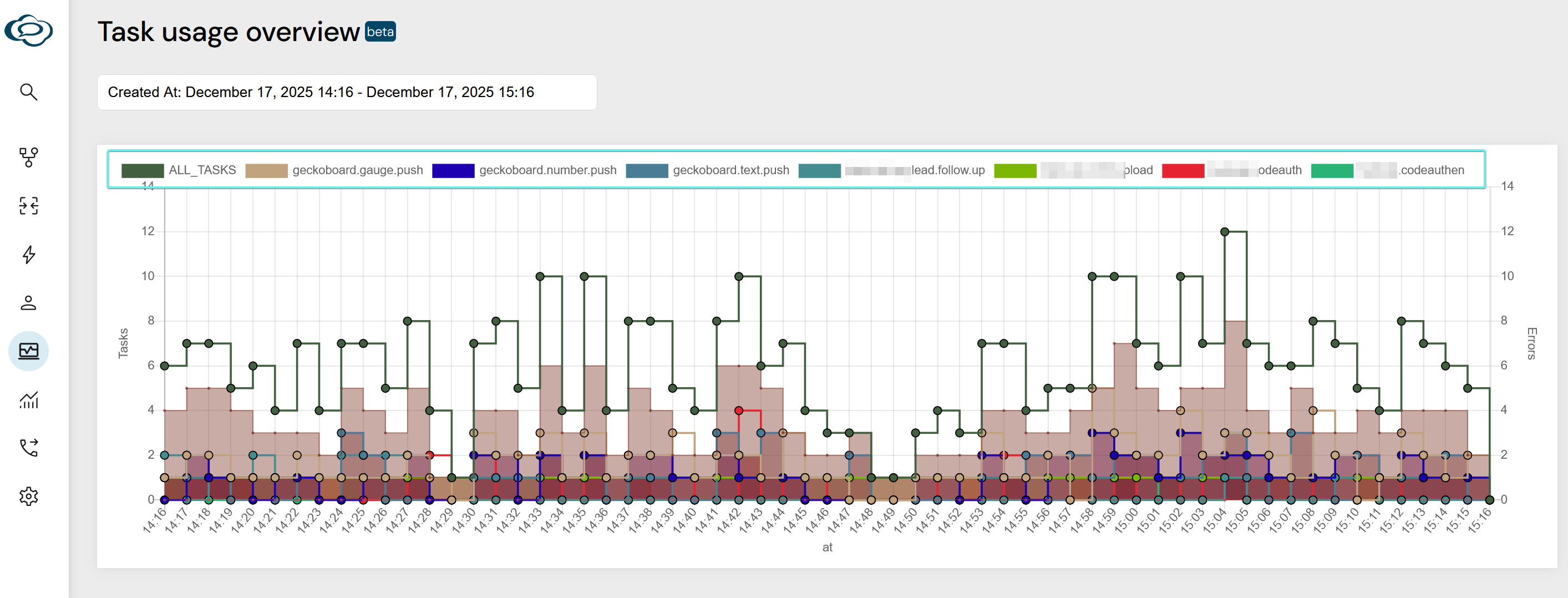Open the settings gear icon
The width and height of the screenshot is (1568, 598).
click(29, 496)
